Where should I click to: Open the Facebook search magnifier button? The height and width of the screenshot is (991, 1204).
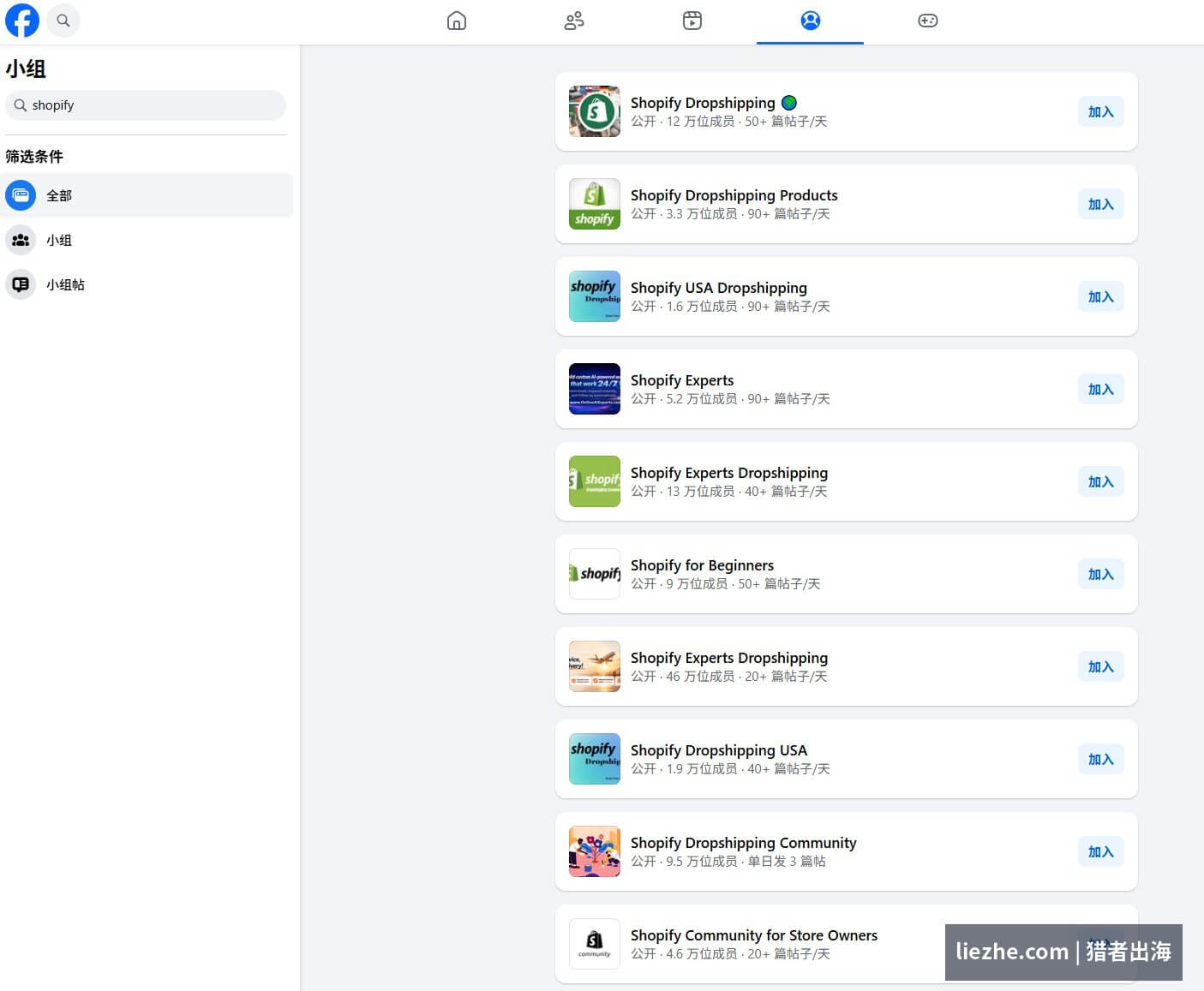coord(63,21)
